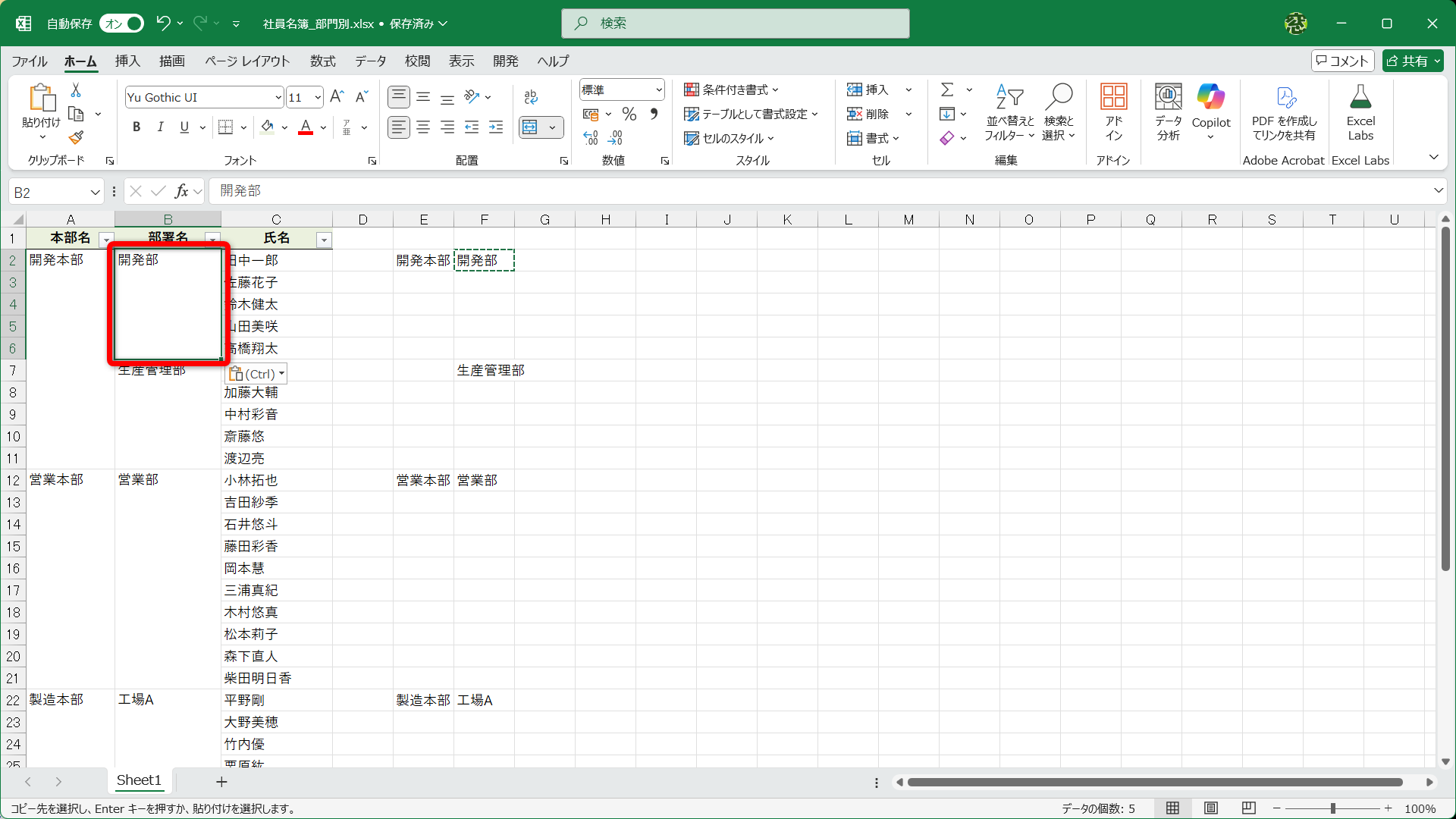Image resolution: width=1456 pixels, height=819 pixels.
Task: Click the merge and center cells icon
Action: click(x=531, y=127)
